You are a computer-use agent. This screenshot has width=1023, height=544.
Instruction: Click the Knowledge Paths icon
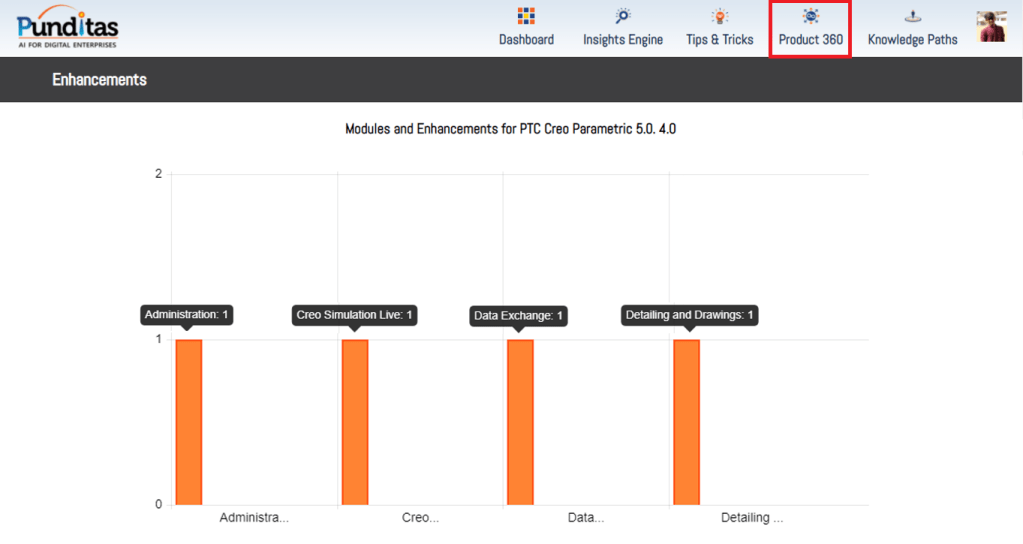coord(912,16)
